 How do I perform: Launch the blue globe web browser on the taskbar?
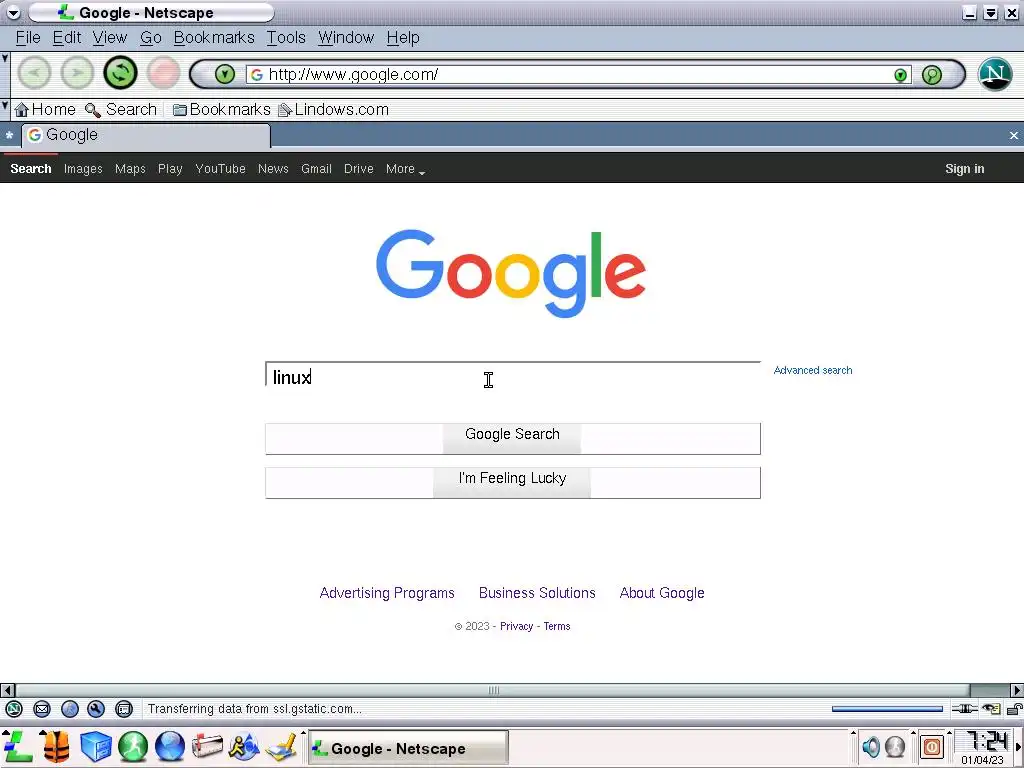pos(170,746)
